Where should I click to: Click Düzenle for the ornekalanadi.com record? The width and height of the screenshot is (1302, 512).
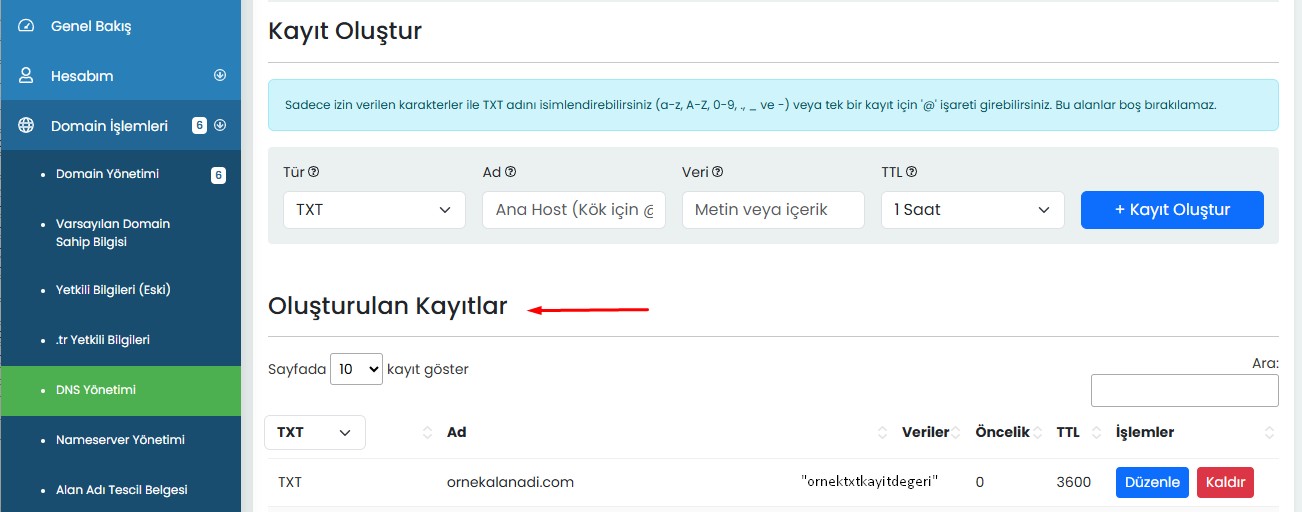point(1152,482)
